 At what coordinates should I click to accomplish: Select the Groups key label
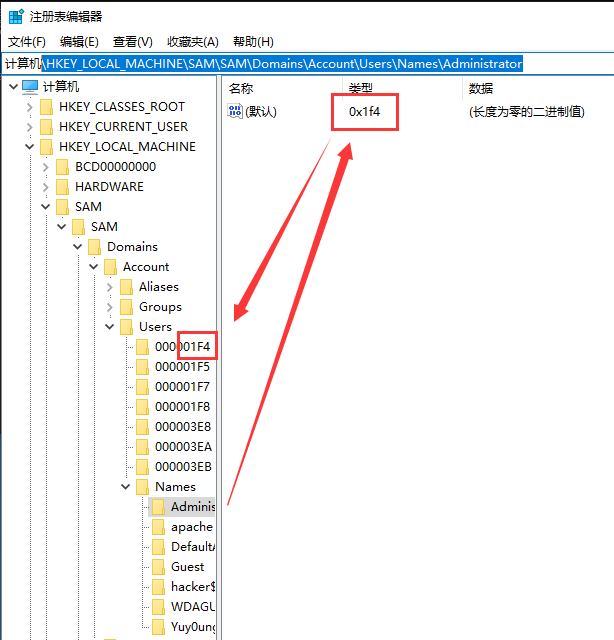(160, 307)
